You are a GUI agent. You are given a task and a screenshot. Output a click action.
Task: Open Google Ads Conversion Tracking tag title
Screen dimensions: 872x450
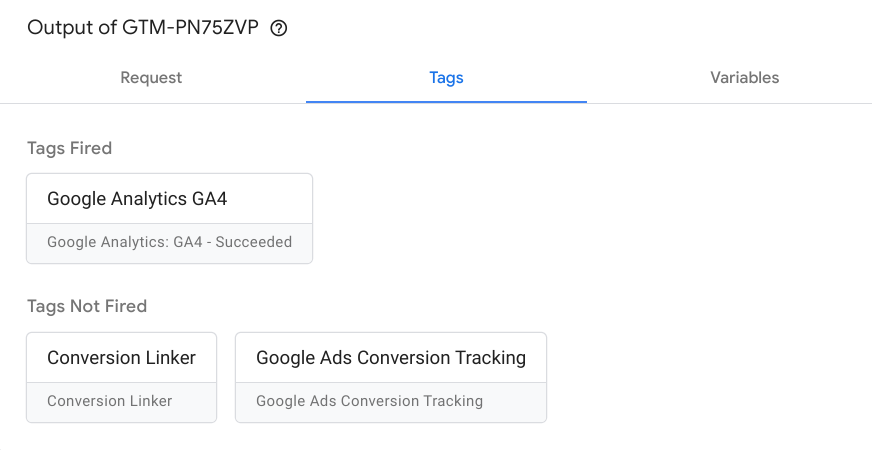tap(390, 358)
